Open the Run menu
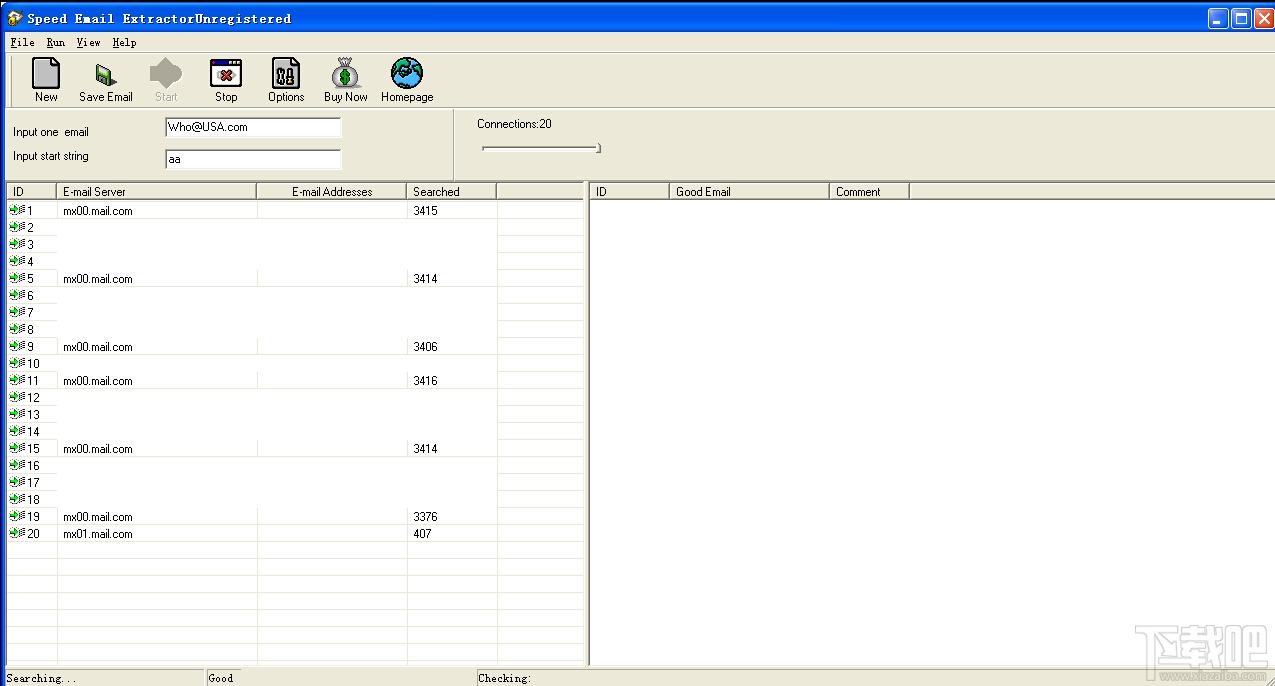Image resolution: width=1275 pixels, height=686 pixels. pyautogui.click(x=56, y=42)
